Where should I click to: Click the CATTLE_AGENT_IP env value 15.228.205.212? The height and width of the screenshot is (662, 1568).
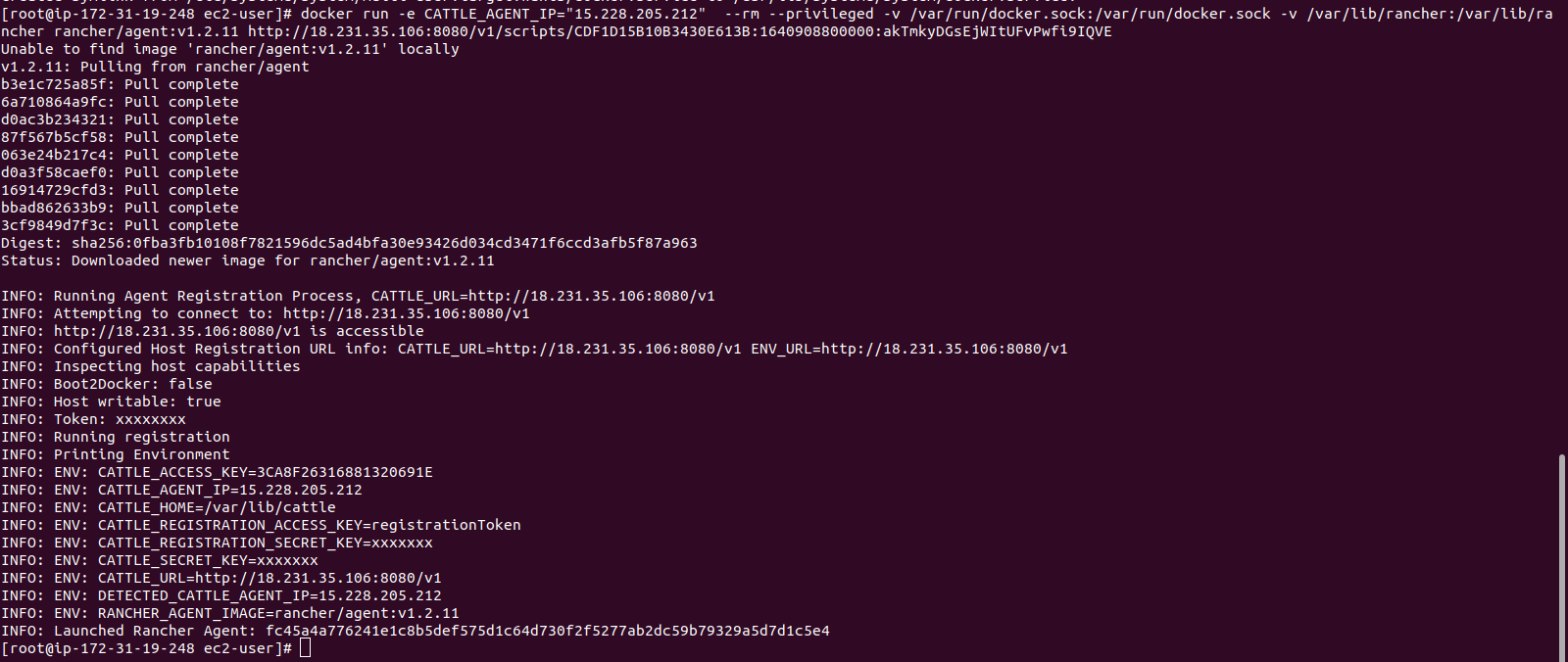(x=301, y=490)
